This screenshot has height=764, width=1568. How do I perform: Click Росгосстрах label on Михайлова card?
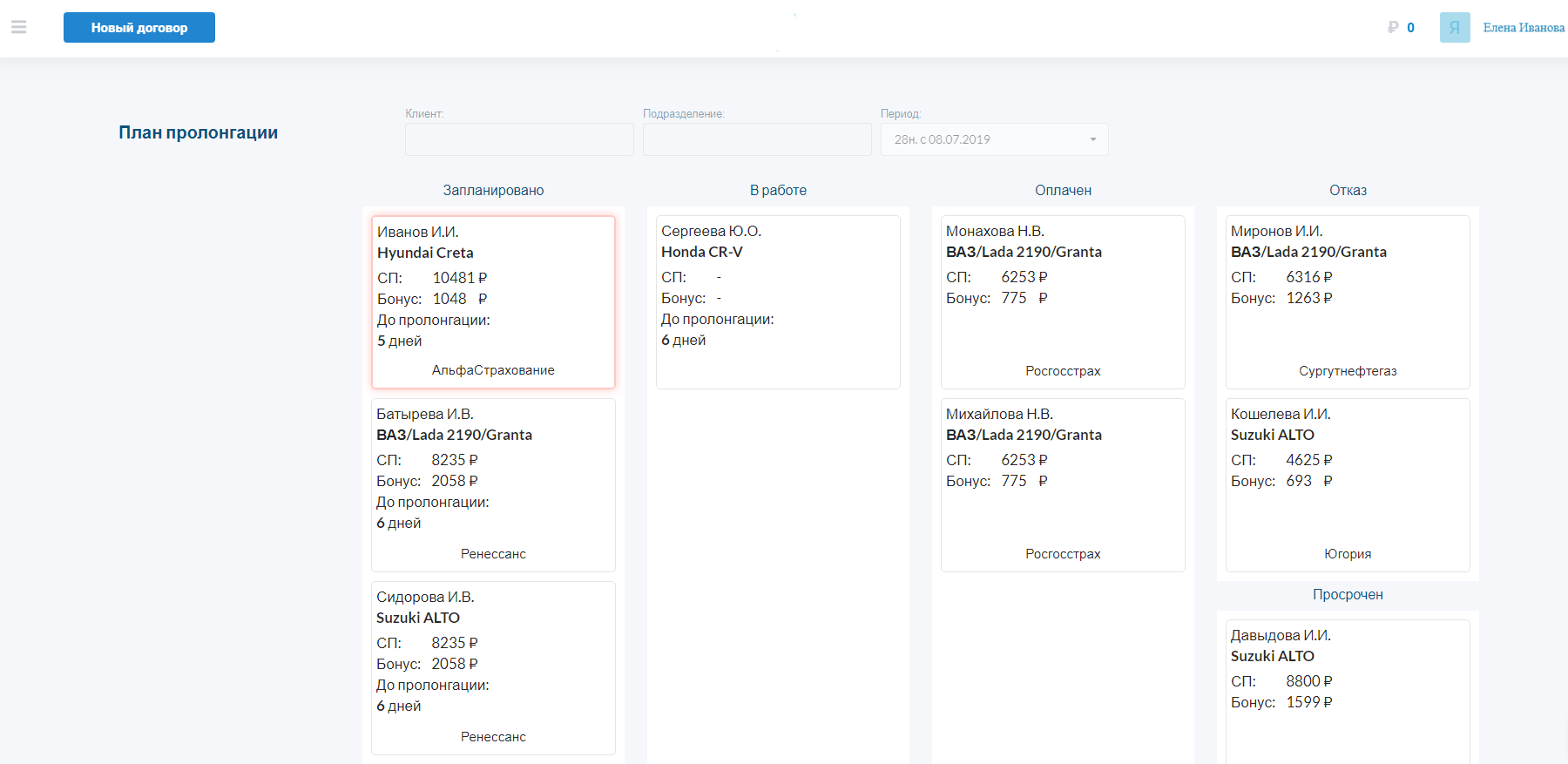click(1063, 554)
